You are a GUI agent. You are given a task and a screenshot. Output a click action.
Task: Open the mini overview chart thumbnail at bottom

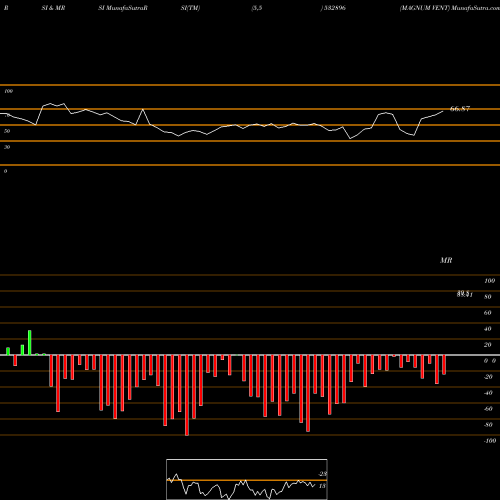247,479
